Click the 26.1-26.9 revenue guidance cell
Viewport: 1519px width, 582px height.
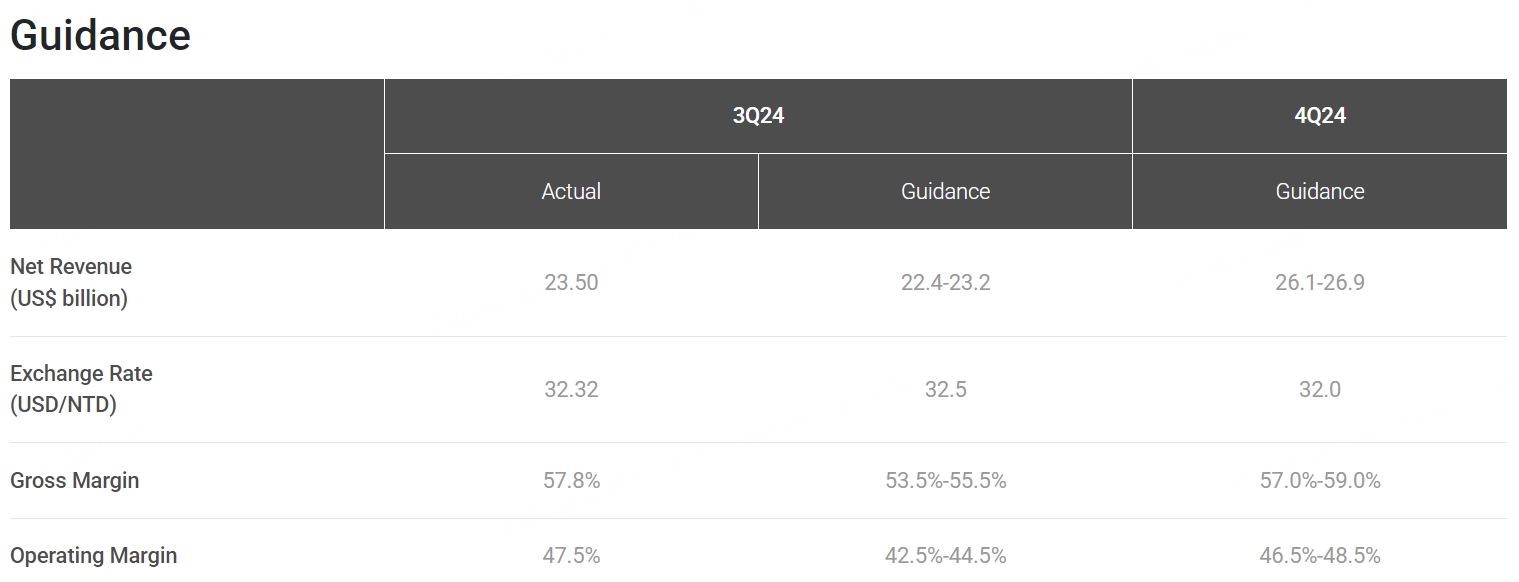click(x=1319, y=282)
